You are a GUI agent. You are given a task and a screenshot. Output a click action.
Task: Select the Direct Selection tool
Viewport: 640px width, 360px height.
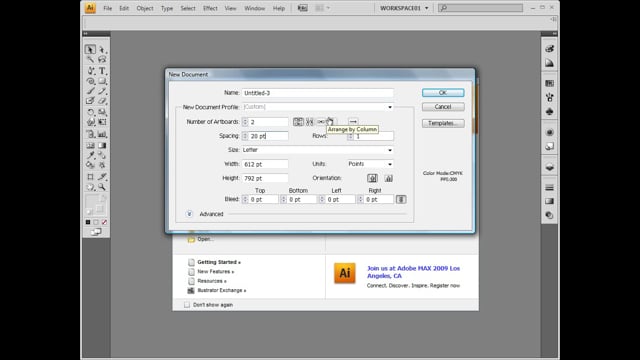tap(102, 49)
